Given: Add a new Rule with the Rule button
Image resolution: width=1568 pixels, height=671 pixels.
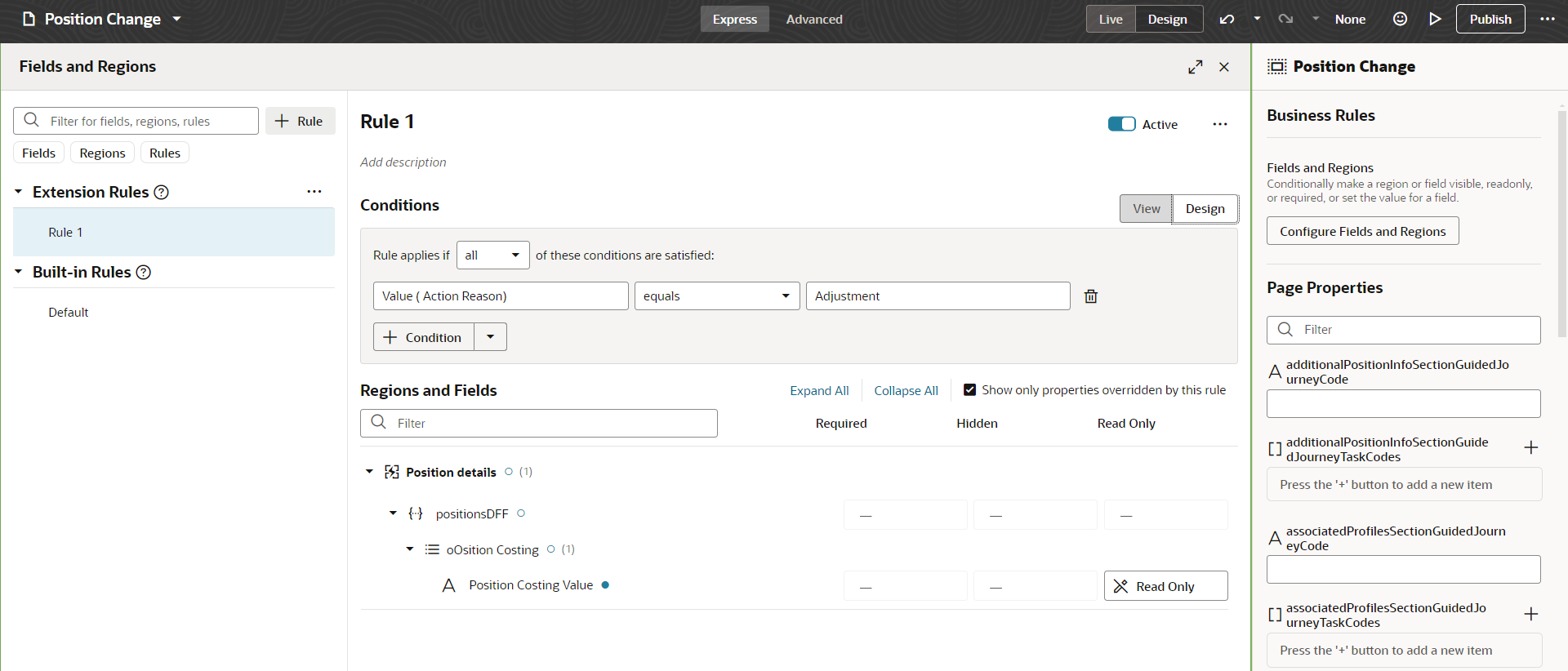Looking at the screenshot, I should point(300,121).
